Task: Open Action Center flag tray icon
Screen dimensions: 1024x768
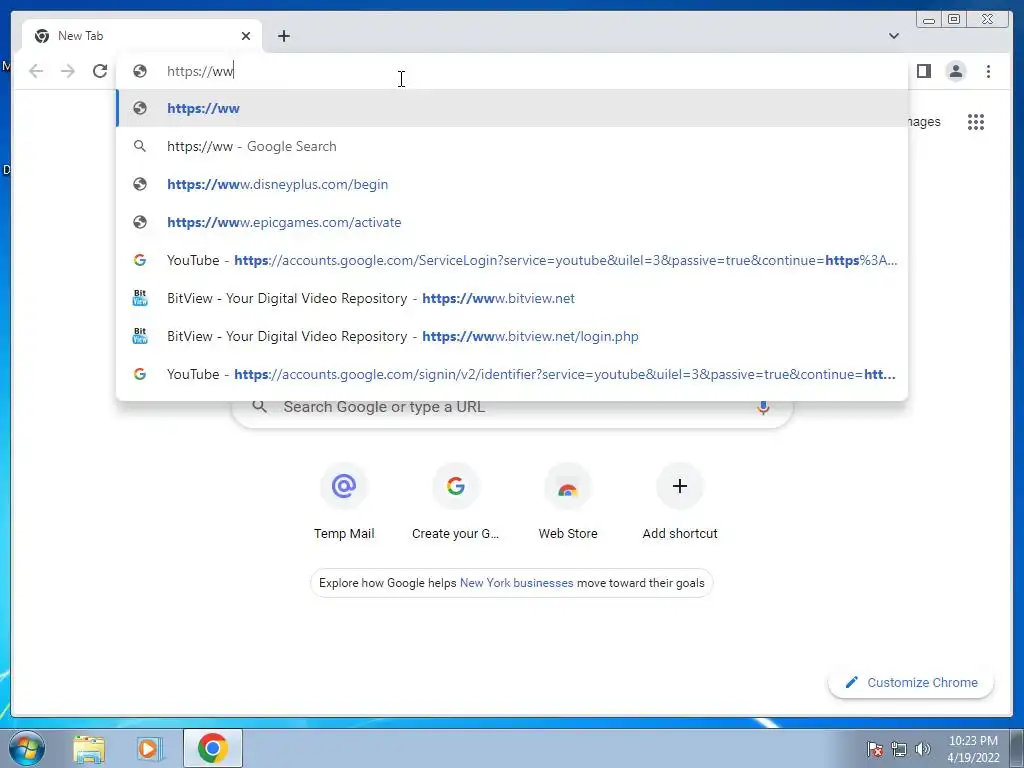Action: point(875,749)
